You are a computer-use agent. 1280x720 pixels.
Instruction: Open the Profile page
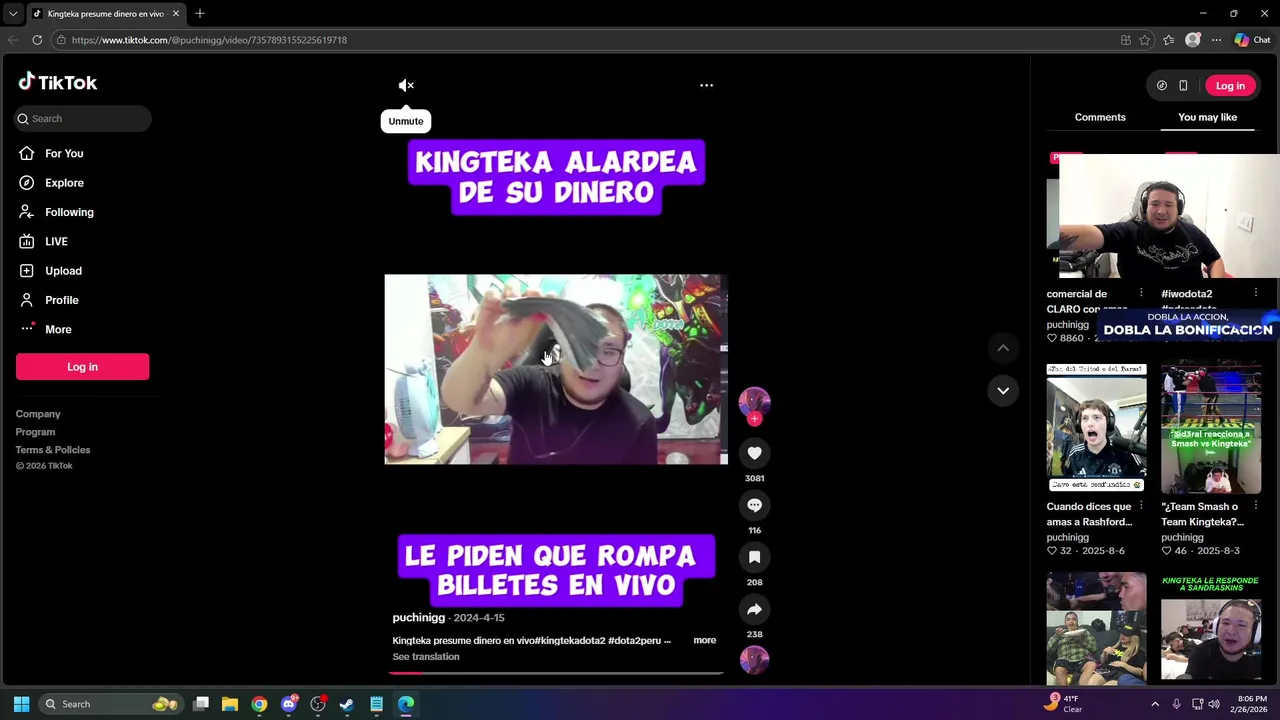[x=61, y=300]
